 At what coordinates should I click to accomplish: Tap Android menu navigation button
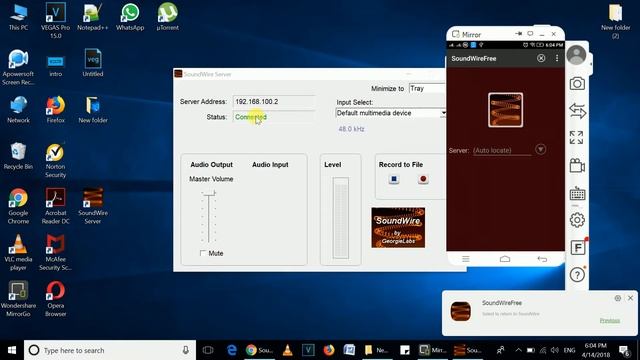pos(466,259)
